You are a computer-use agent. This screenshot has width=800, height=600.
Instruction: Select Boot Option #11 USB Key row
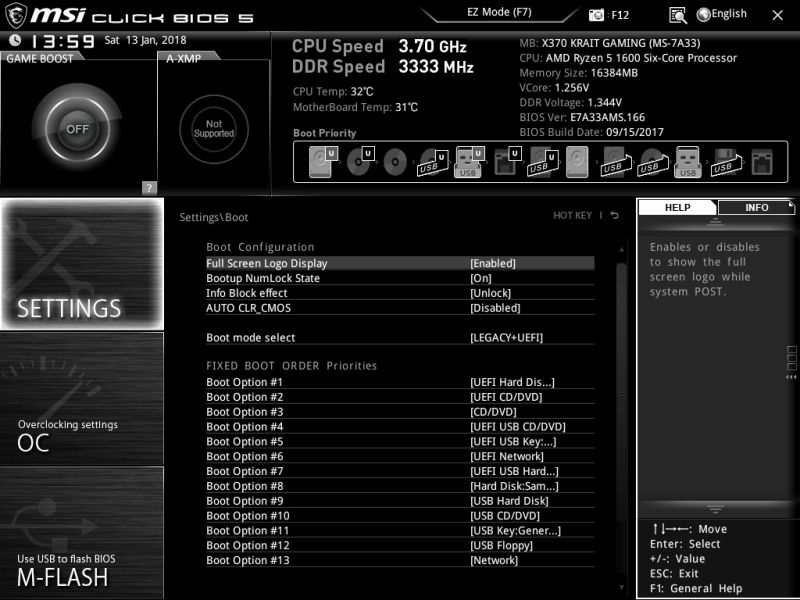(x=400, y=530)
